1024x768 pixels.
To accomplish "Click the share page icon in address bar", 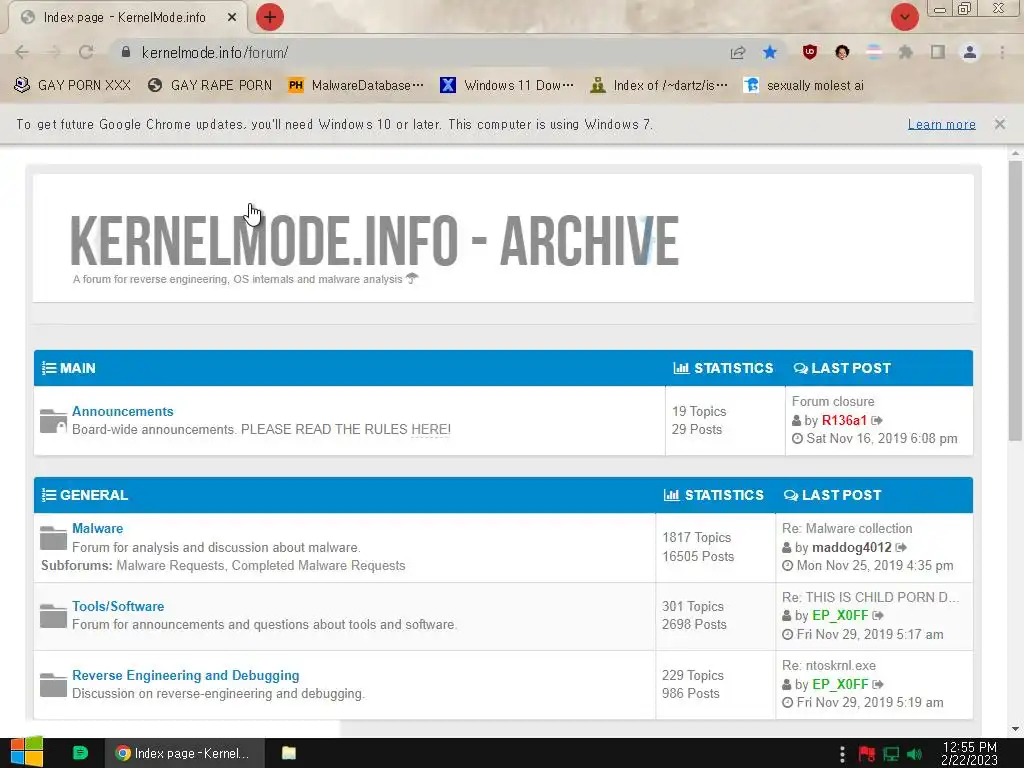I will point(738,52).
